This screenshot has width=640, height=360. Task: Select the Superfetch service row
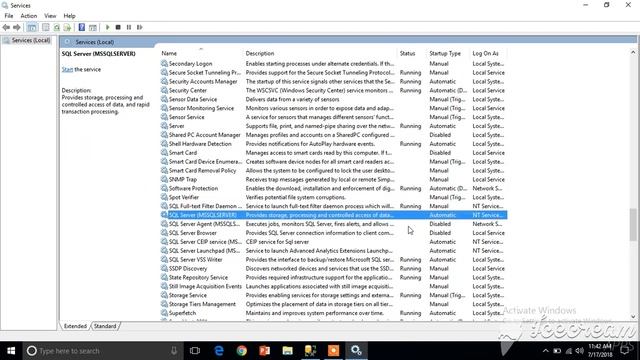[x=333, y=313]
